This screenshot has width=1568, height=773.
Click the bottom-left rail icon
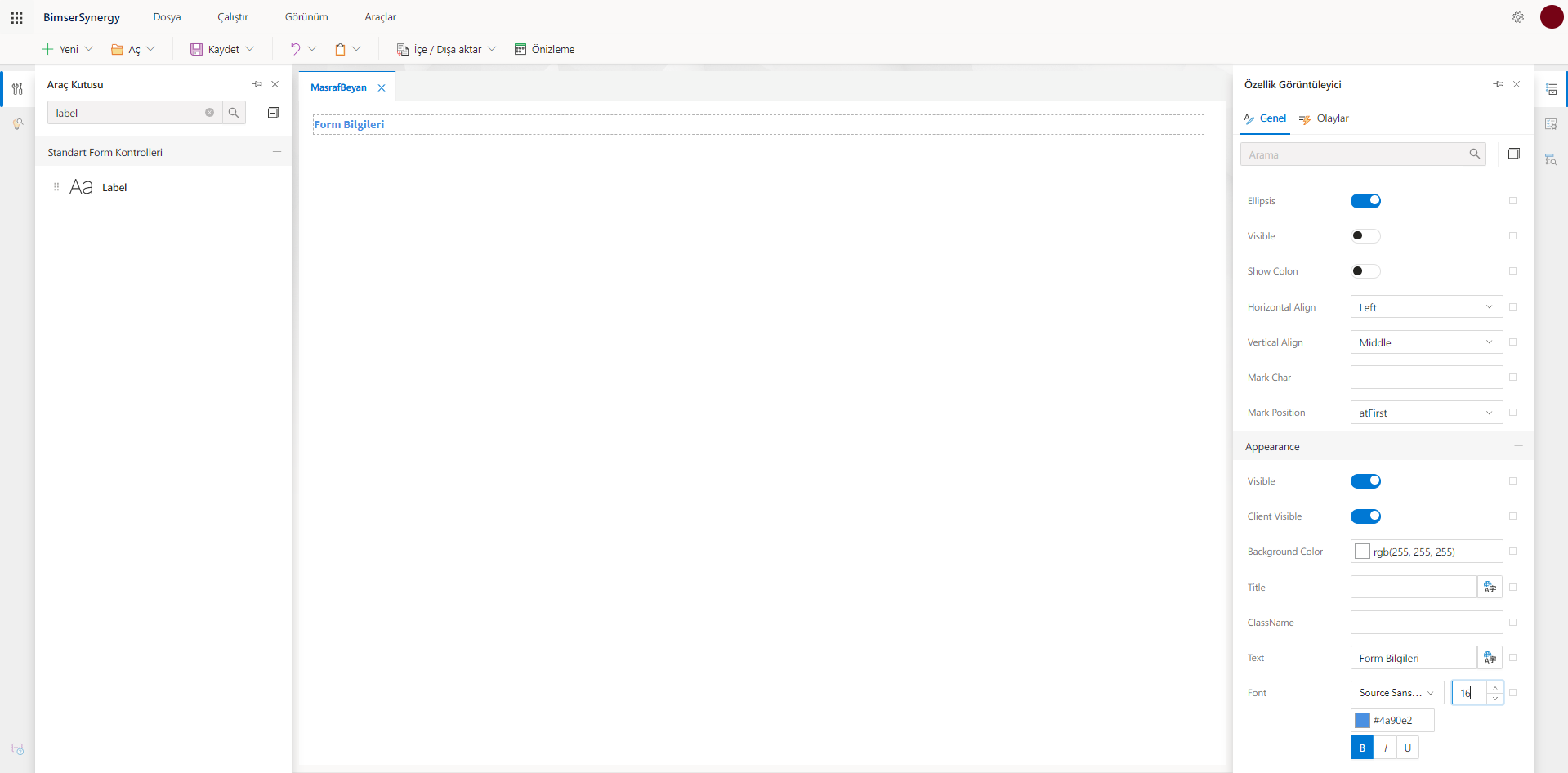(17, 748)
